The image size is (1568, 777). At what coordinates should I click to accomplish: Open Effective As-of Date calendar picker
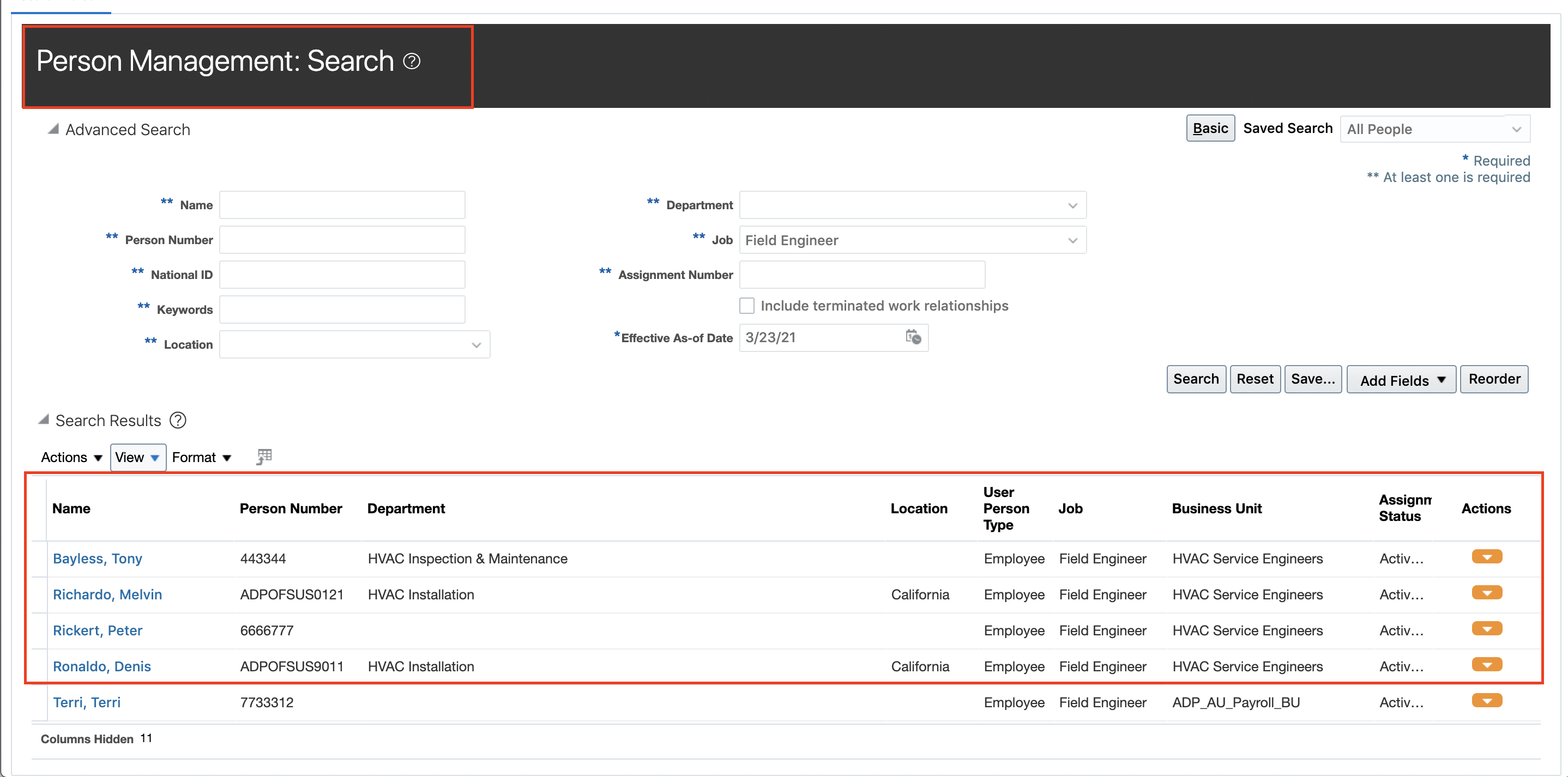point(913,337)
